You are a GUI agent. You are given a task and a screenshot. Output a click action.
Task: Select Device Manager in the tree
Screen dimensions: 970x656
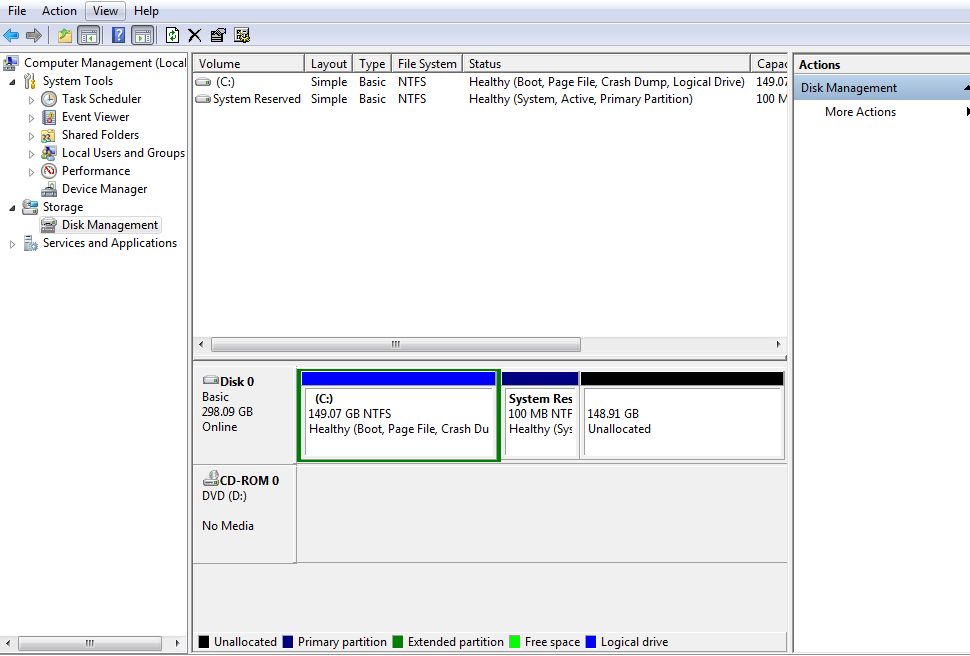[x=104, y=189]
